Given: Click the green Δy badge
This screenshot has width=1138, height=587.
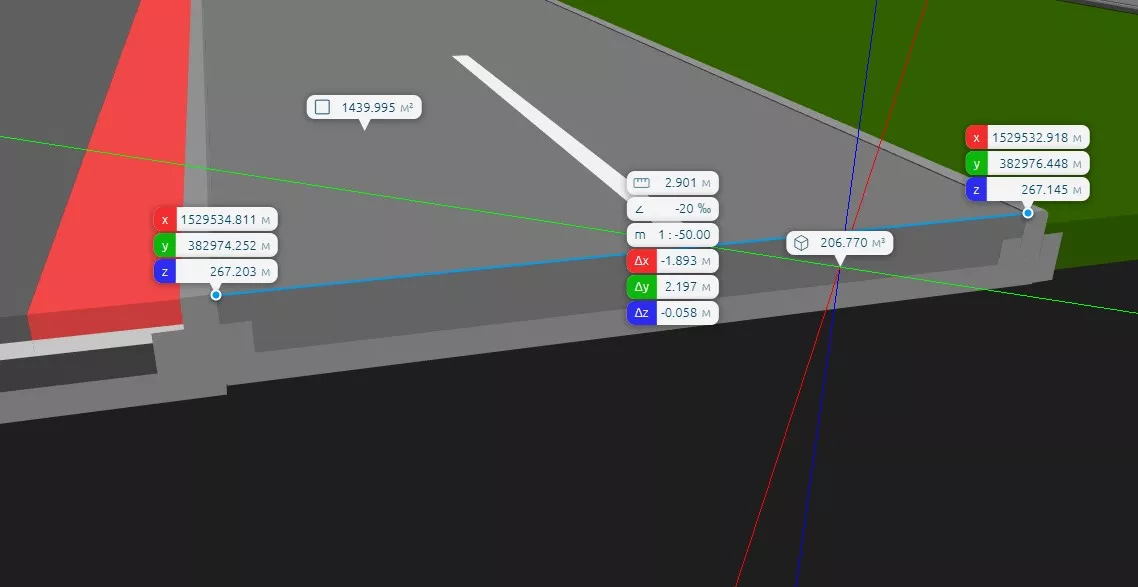Looking at the screenshot, I should click(641, 288).
